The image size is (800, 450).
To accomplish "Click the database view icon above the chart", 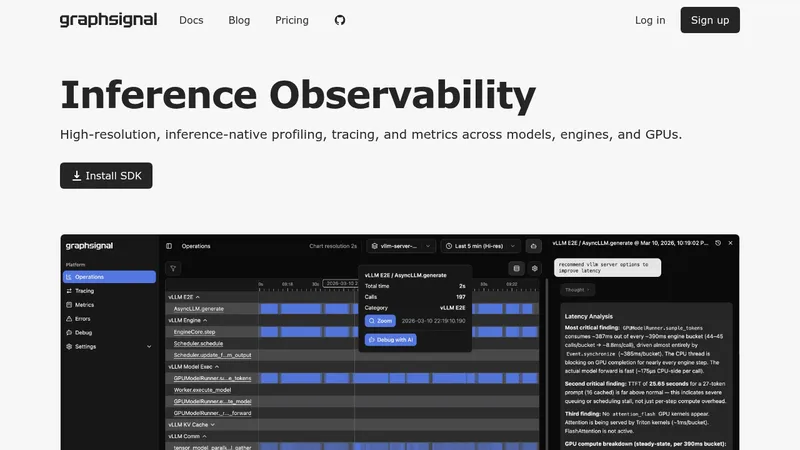I will (516, 268).
